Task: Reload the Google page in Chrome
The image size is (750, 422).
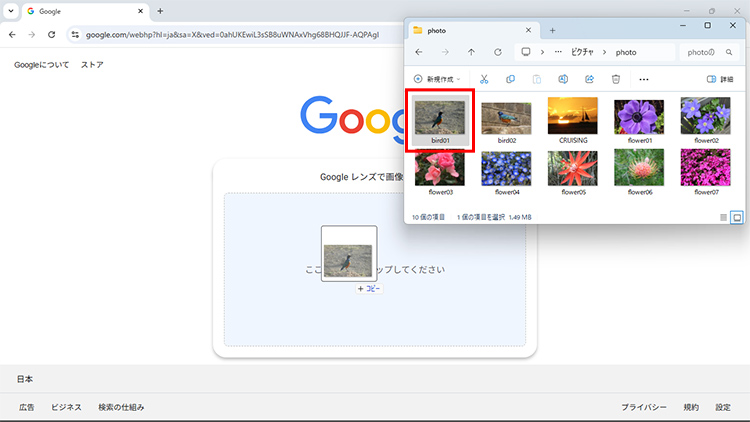Action: [51, 34]
